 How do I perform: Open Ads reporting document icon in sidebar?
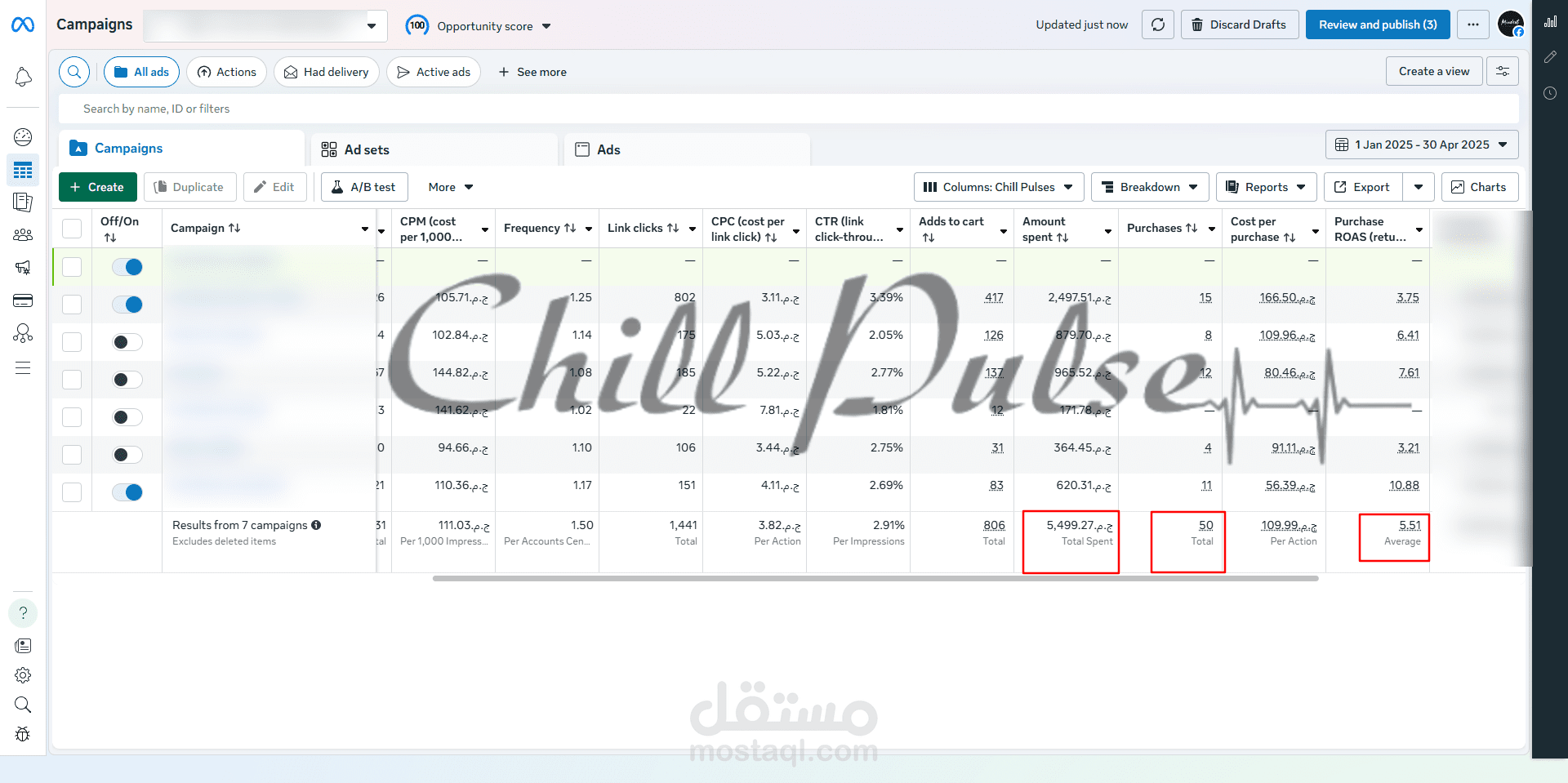tap(23, 202)
